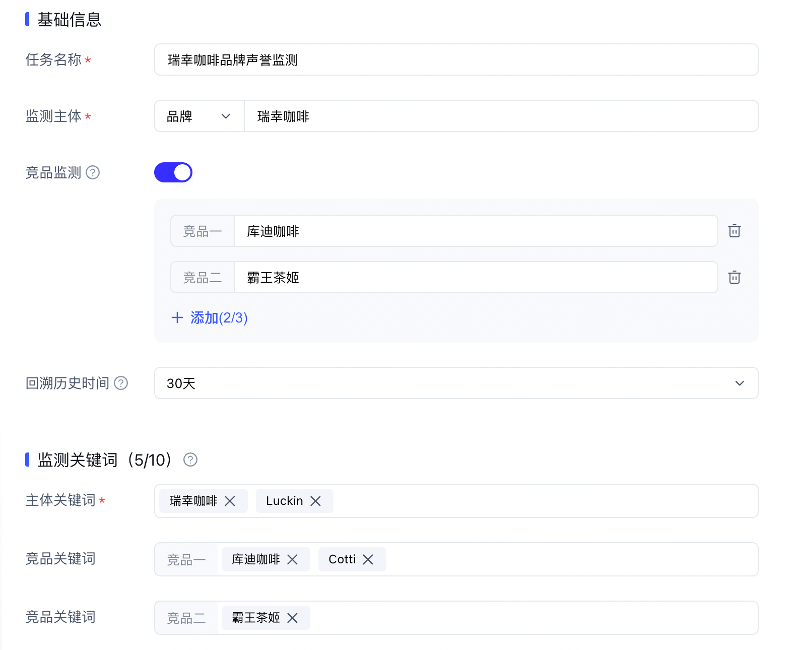Add another competitor via 添加(2/3)
Screen dimensions: 796x650
click(210, 318)
